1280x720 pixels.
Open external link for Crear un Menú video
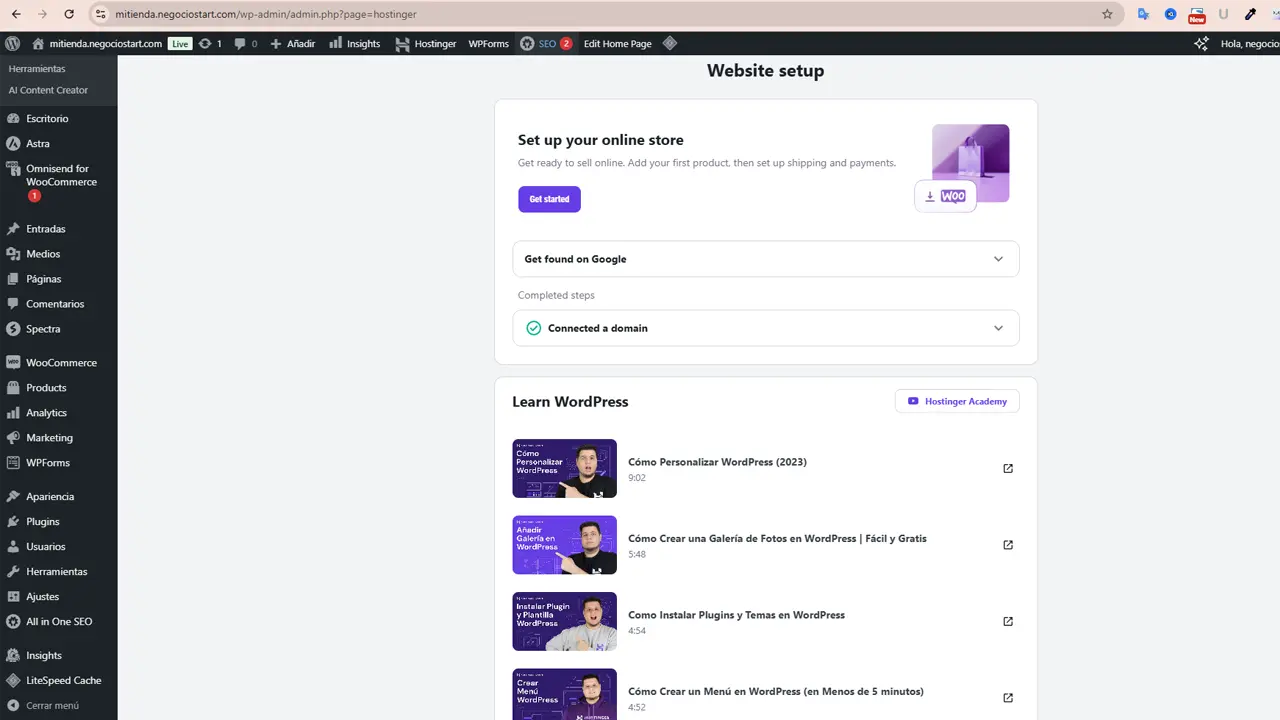click(x=1008, y=698)
